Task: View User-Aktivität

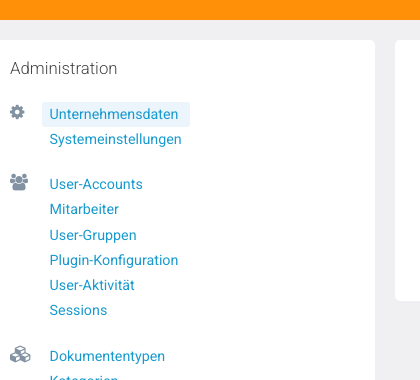Action: 92,285
